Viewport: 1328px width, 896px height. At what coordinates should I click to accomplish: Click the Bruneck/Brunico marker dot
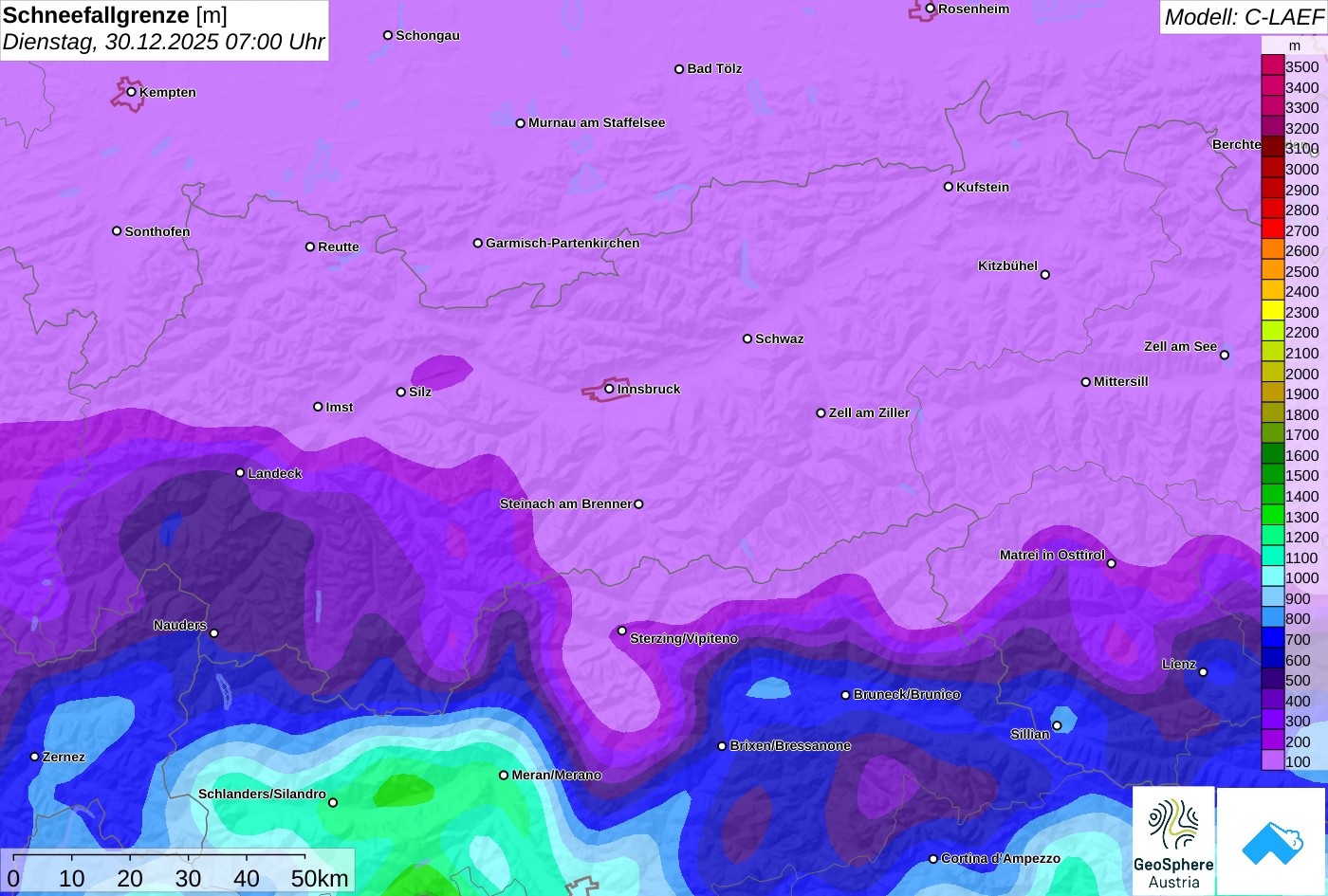845,695
